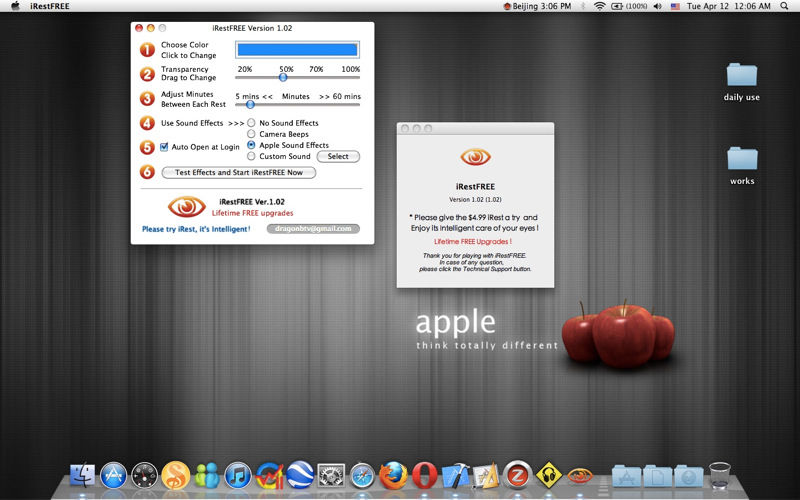Click Version 1.02 (1.02) text
Screen dimensions: 800x500
[476, 199]
